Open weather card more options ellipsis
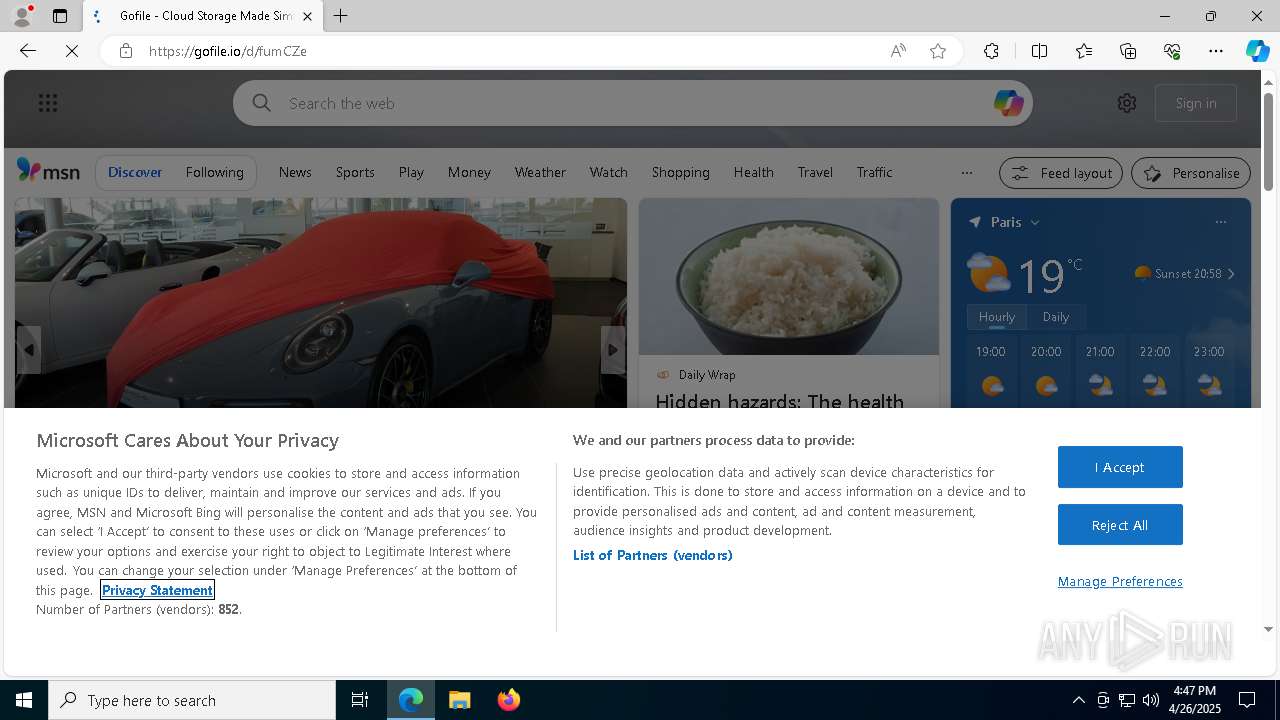 click(1220, 222)
